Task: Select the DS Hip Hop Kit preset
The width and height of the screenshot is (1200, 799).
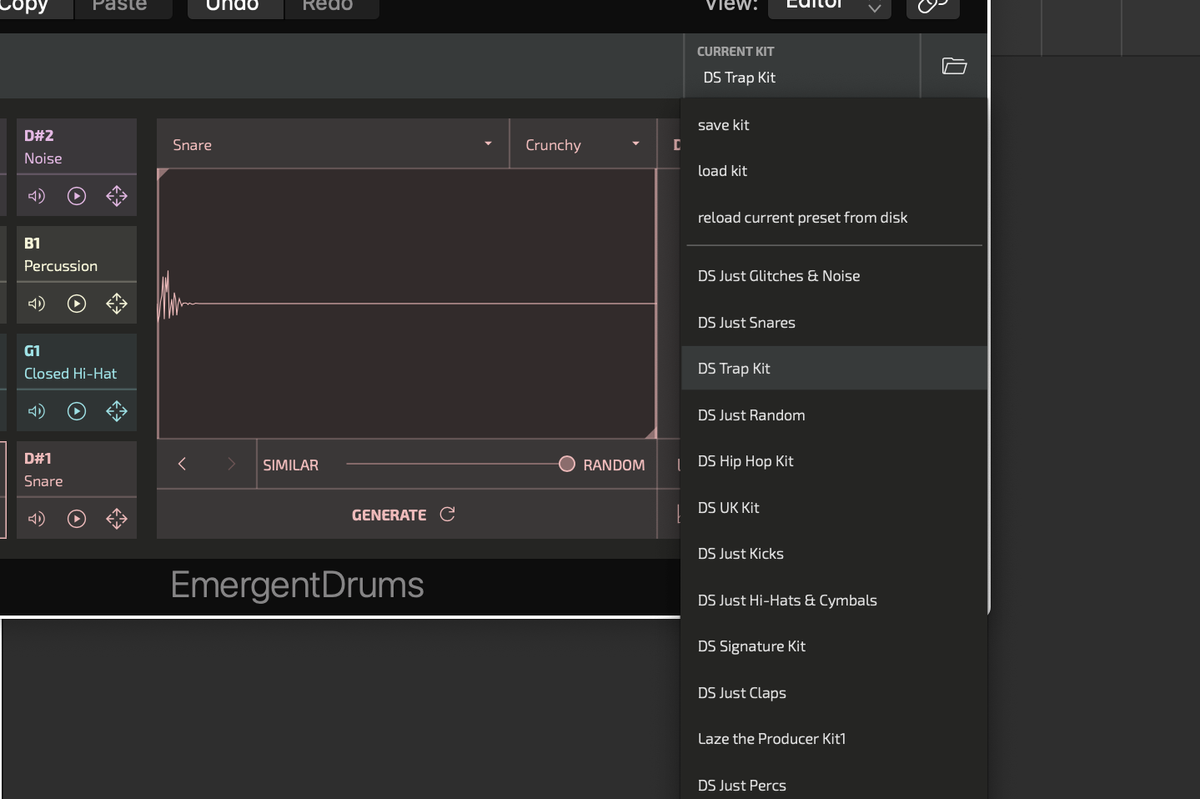Action: tap(745, 461)
